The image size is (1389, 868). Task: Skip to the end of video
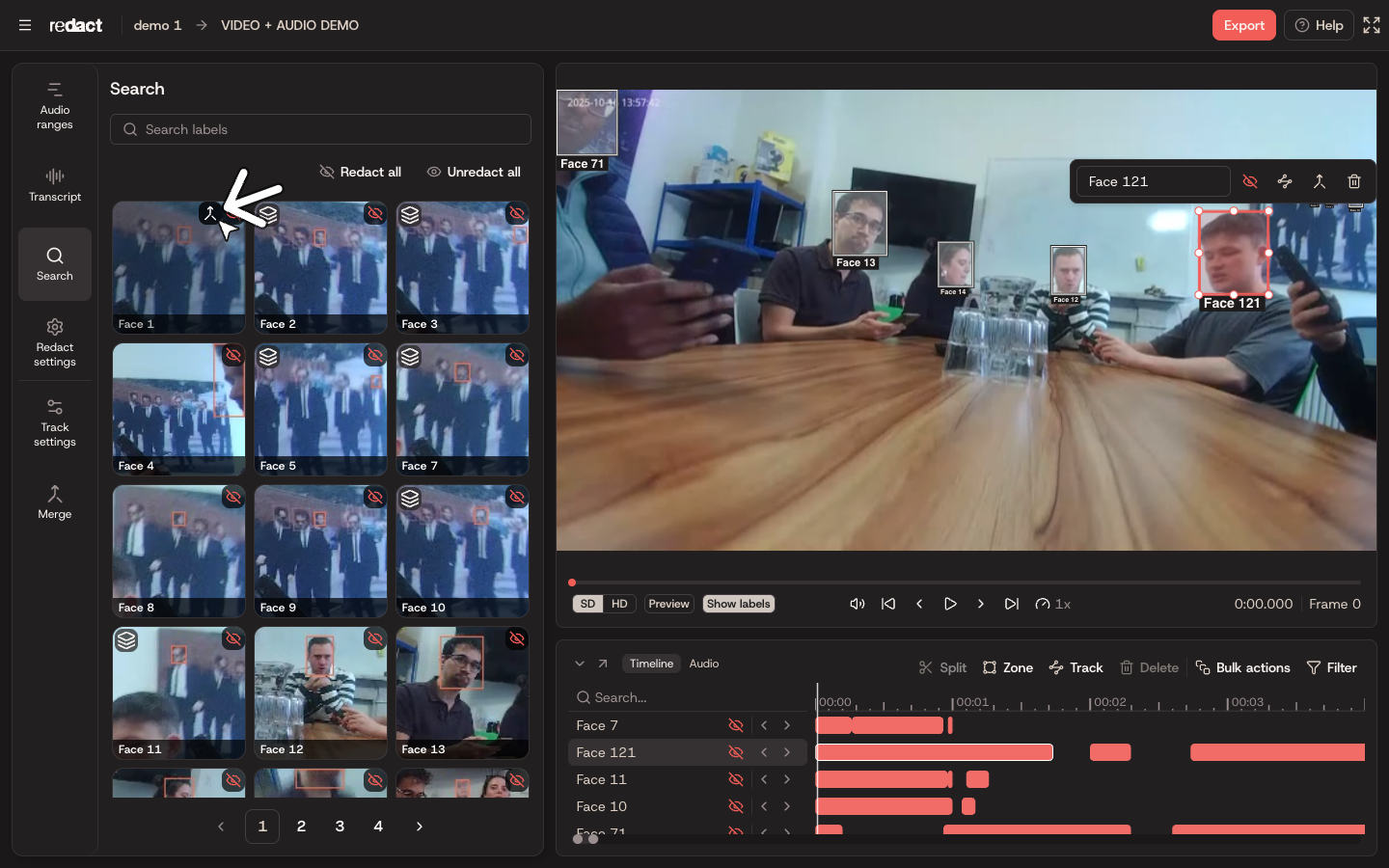coord(1011,604)
